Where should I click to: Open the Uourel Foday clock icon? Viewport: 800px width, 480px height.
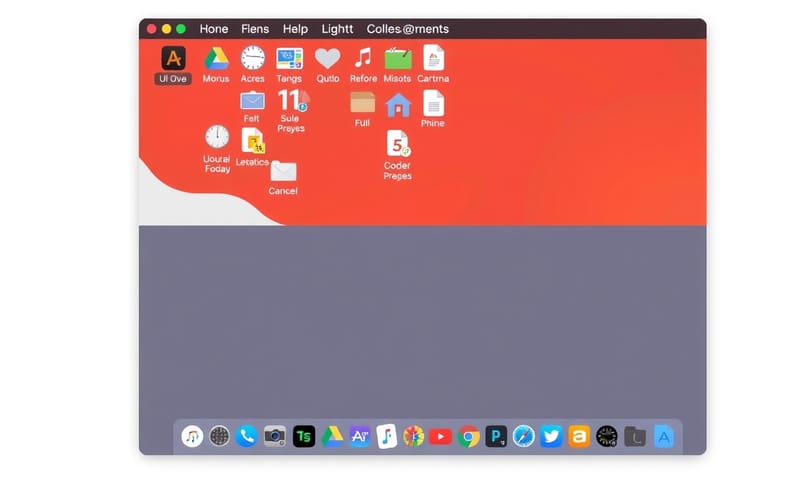217,137
